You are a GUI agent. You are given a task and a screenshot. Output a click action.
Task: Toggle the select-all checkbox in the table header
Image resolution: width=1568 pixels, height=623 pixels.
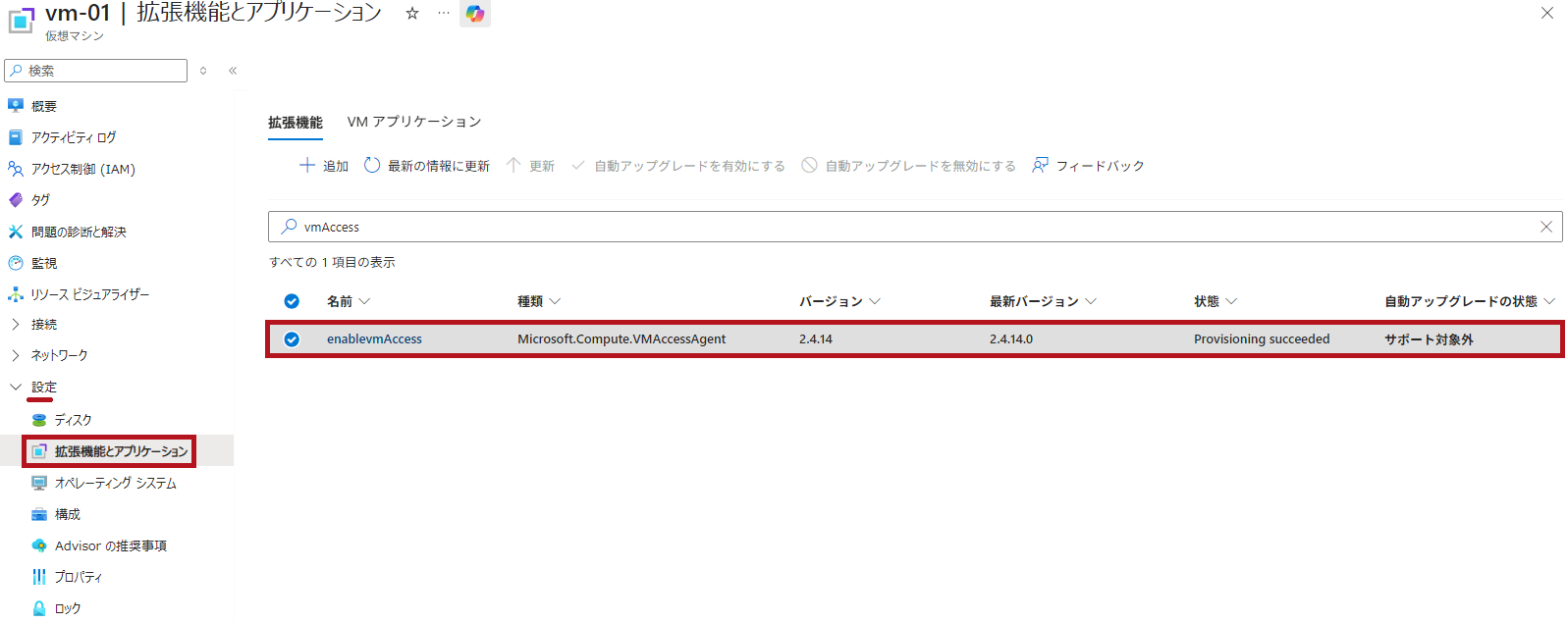coord(292,301)
